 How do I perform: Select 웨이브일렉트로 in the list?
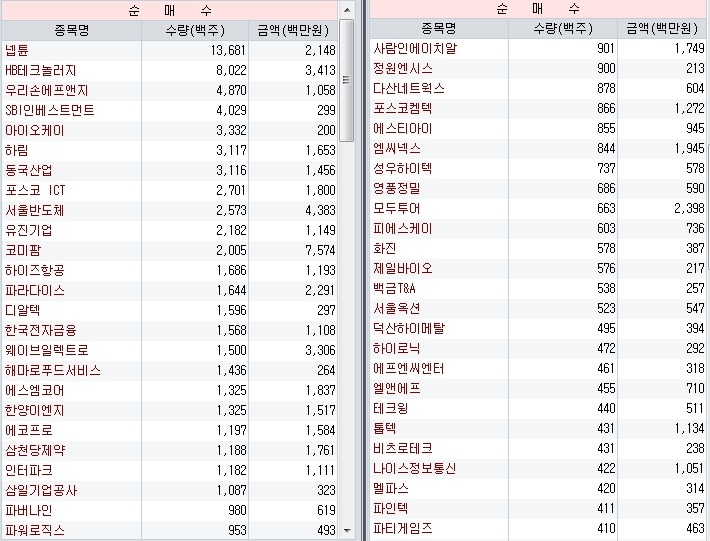coord(46,350)
